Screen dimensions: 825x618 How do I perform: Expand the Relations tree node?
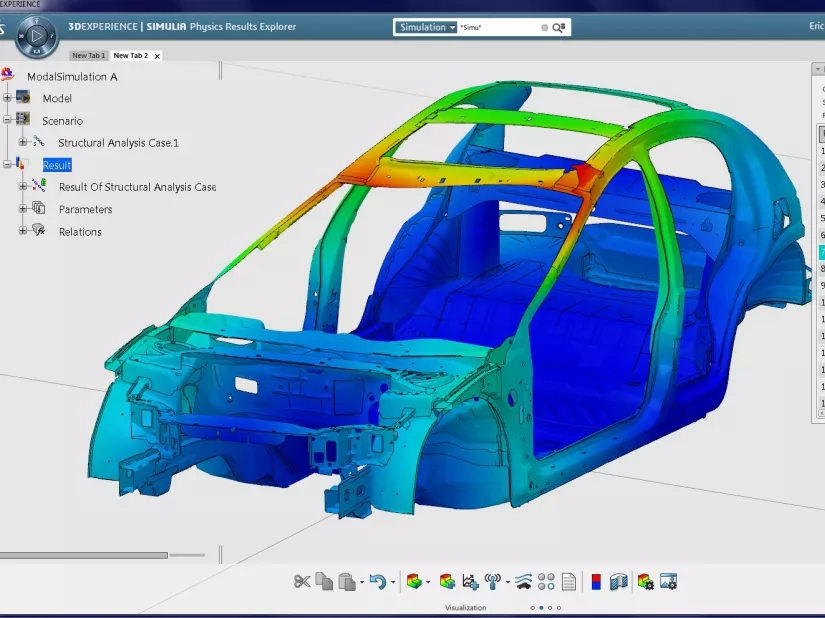23,230
